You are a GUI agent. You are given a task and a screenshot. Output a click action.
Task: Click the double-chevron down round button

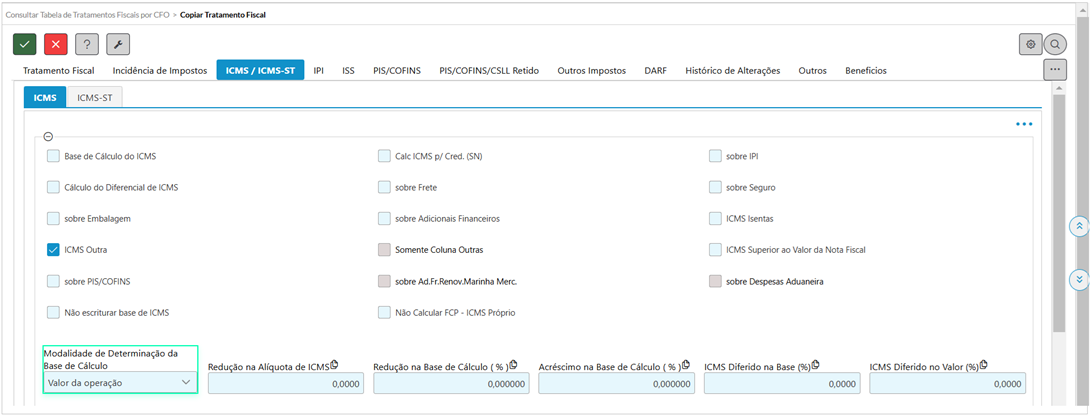(1079, 280)
